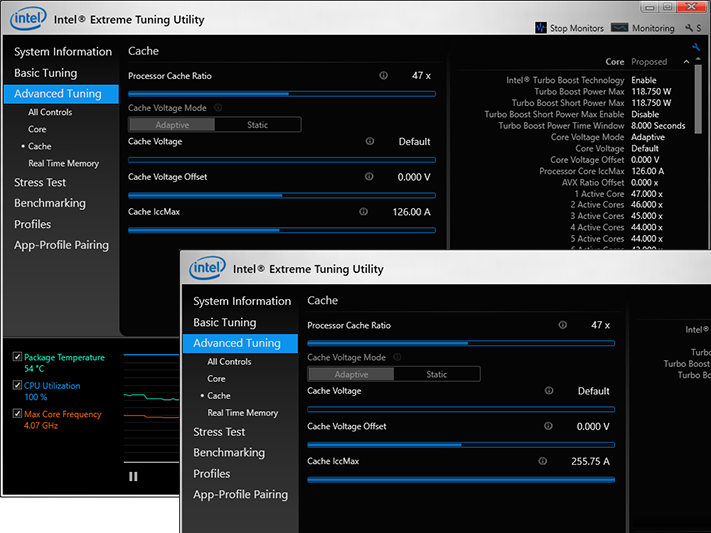
Task: Click info icon for Cache Voltage Offset in back window
Action: click(x=369, y=176)
